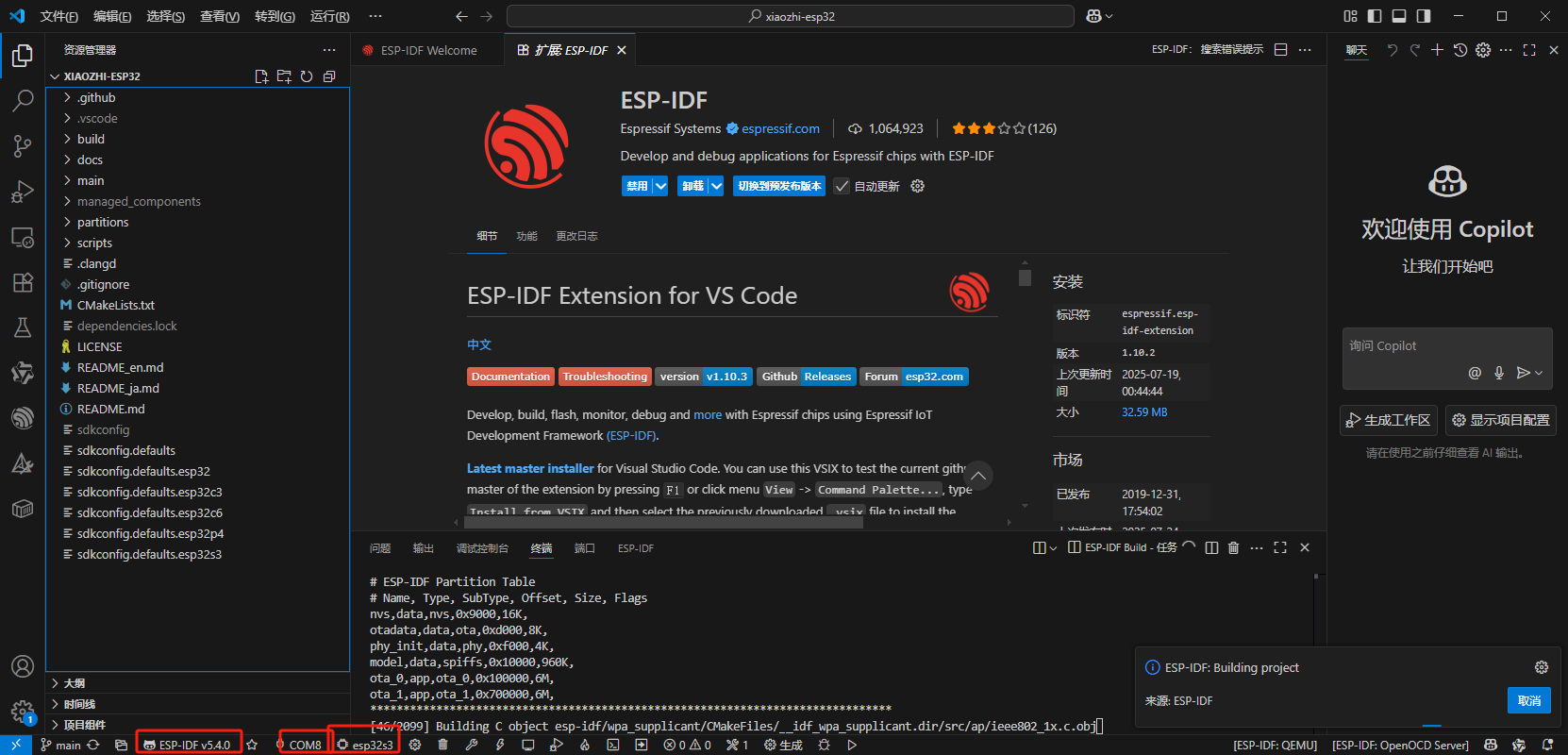1568x755 pixels.
Task: Collapse all folders in explorer
Action: 329,76
